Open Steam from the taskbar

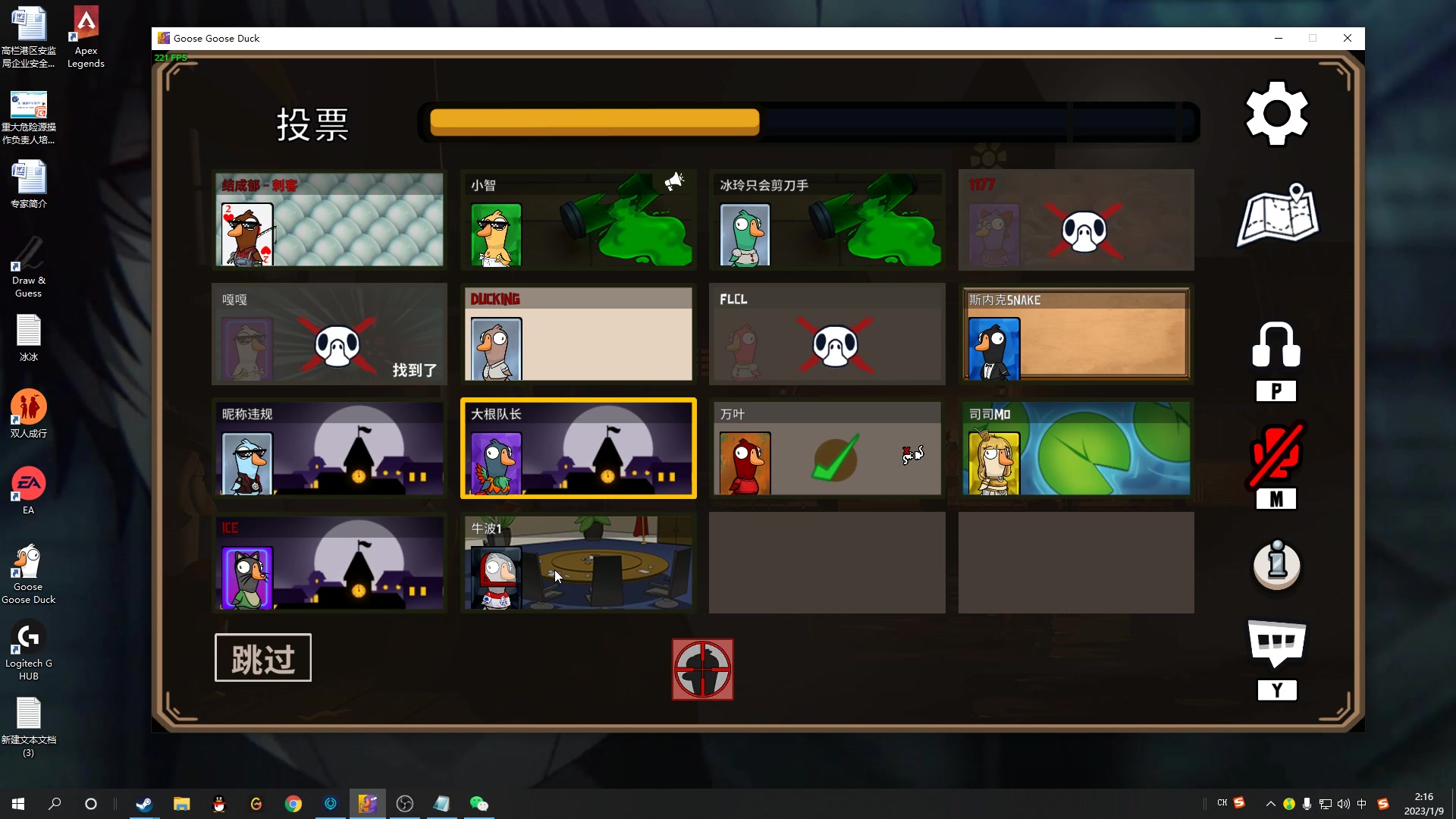(144, 804)
